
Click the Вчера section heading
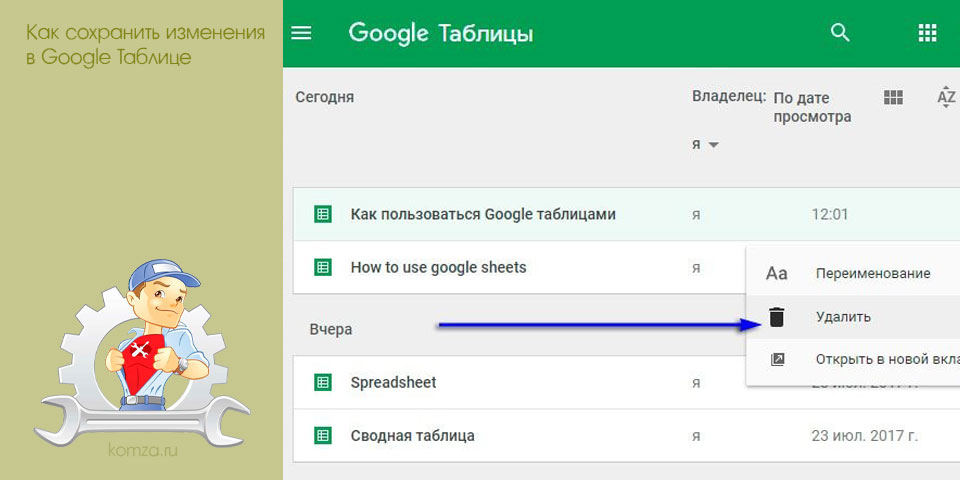[x=331, y=329]
